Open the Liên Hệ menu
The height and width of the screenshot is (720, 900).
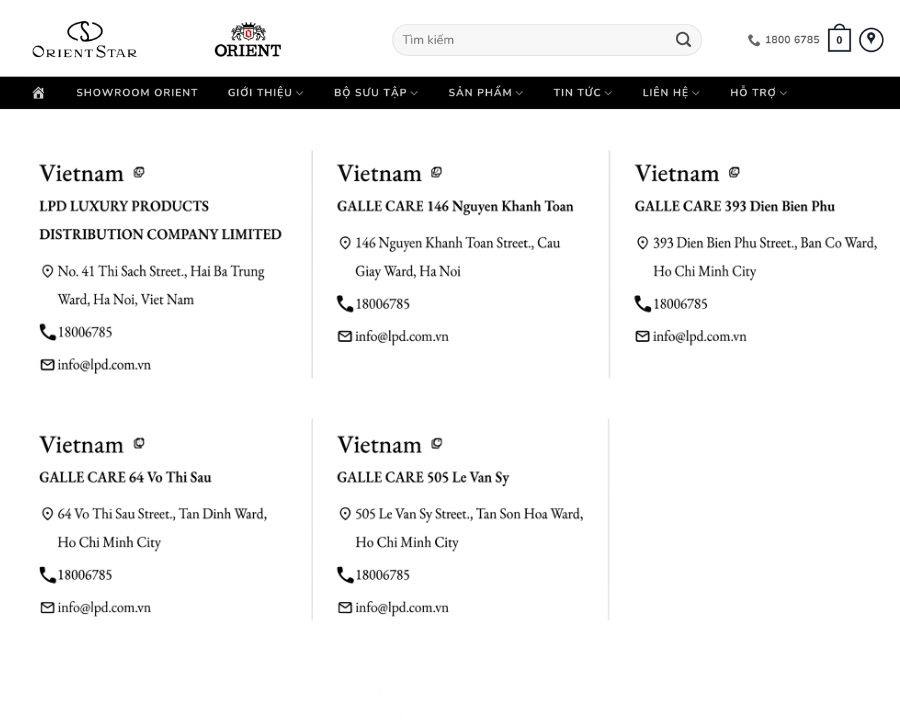670,92
